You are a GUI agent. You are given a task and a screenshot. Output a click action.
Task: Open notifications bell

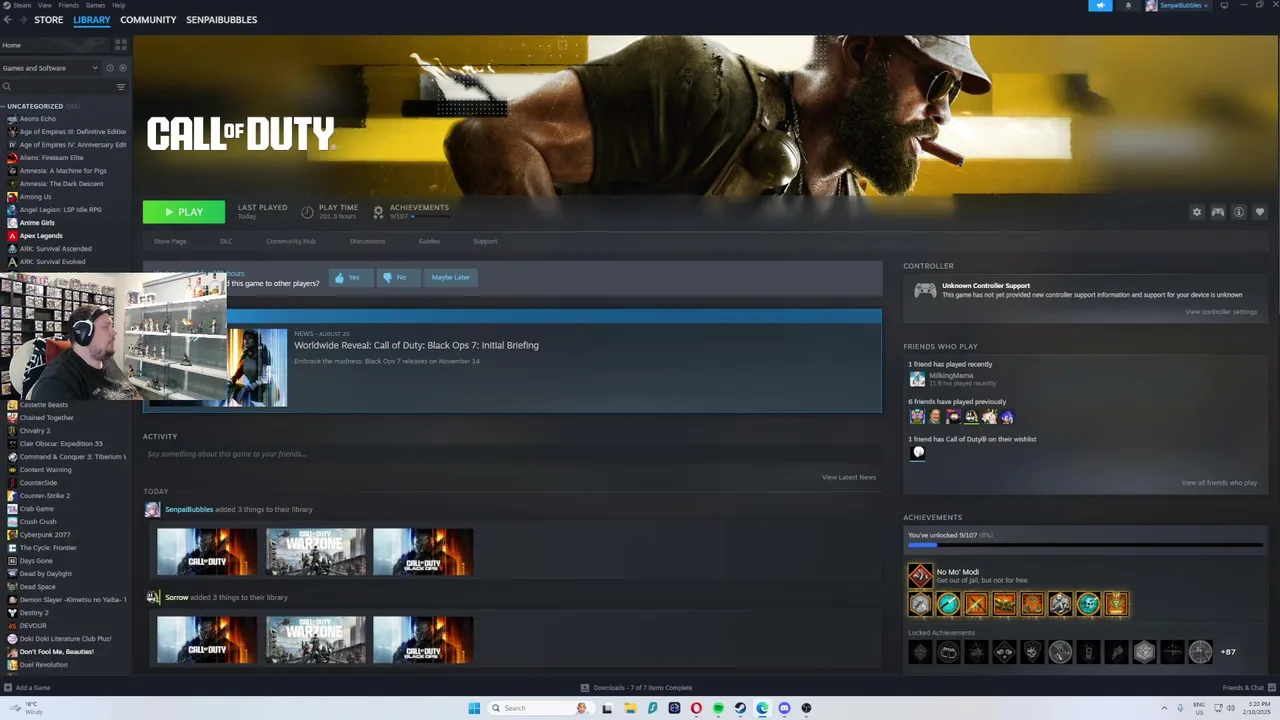1129,5
